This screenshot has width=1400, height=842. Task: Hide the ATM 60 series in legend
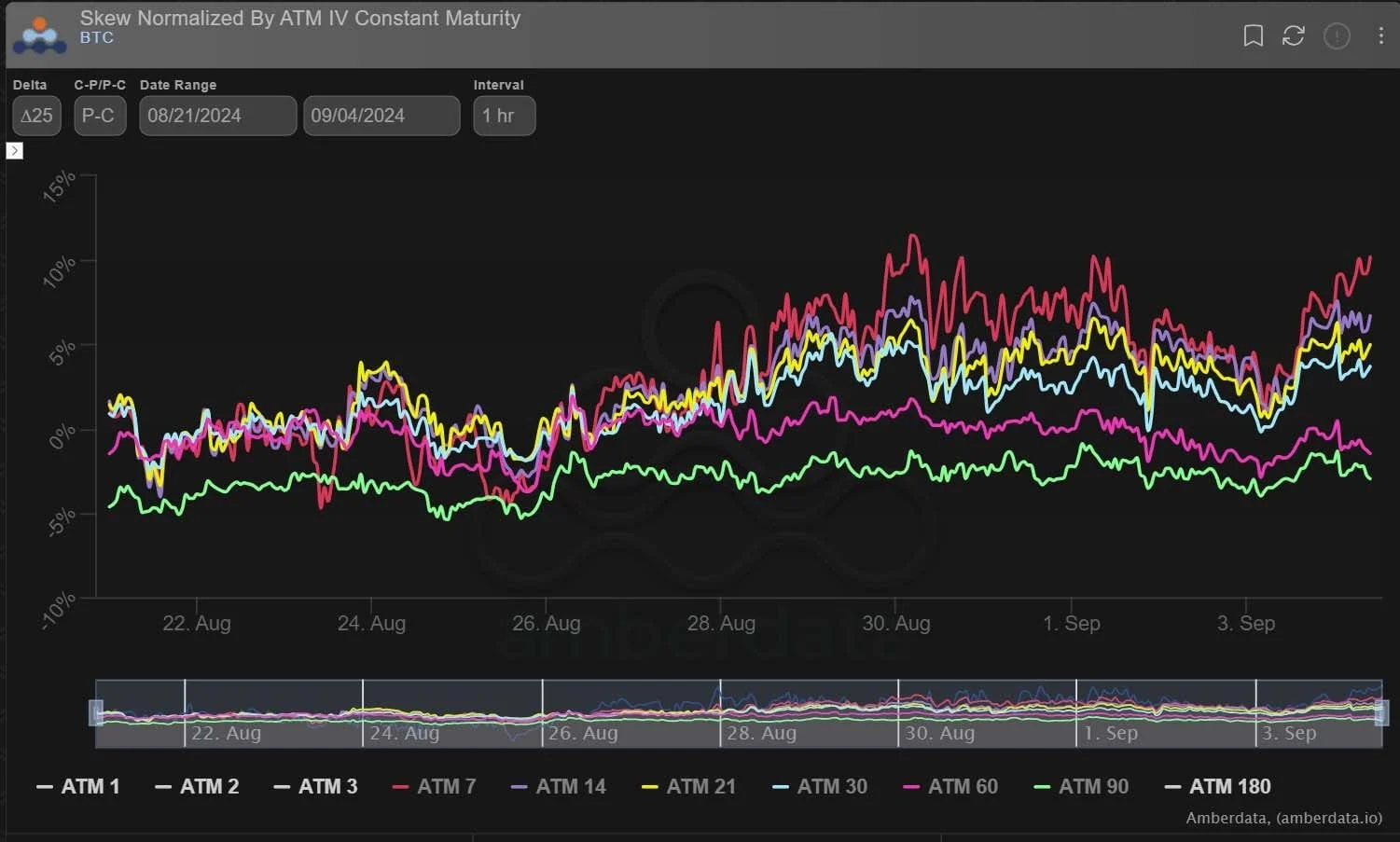[950, 787]
